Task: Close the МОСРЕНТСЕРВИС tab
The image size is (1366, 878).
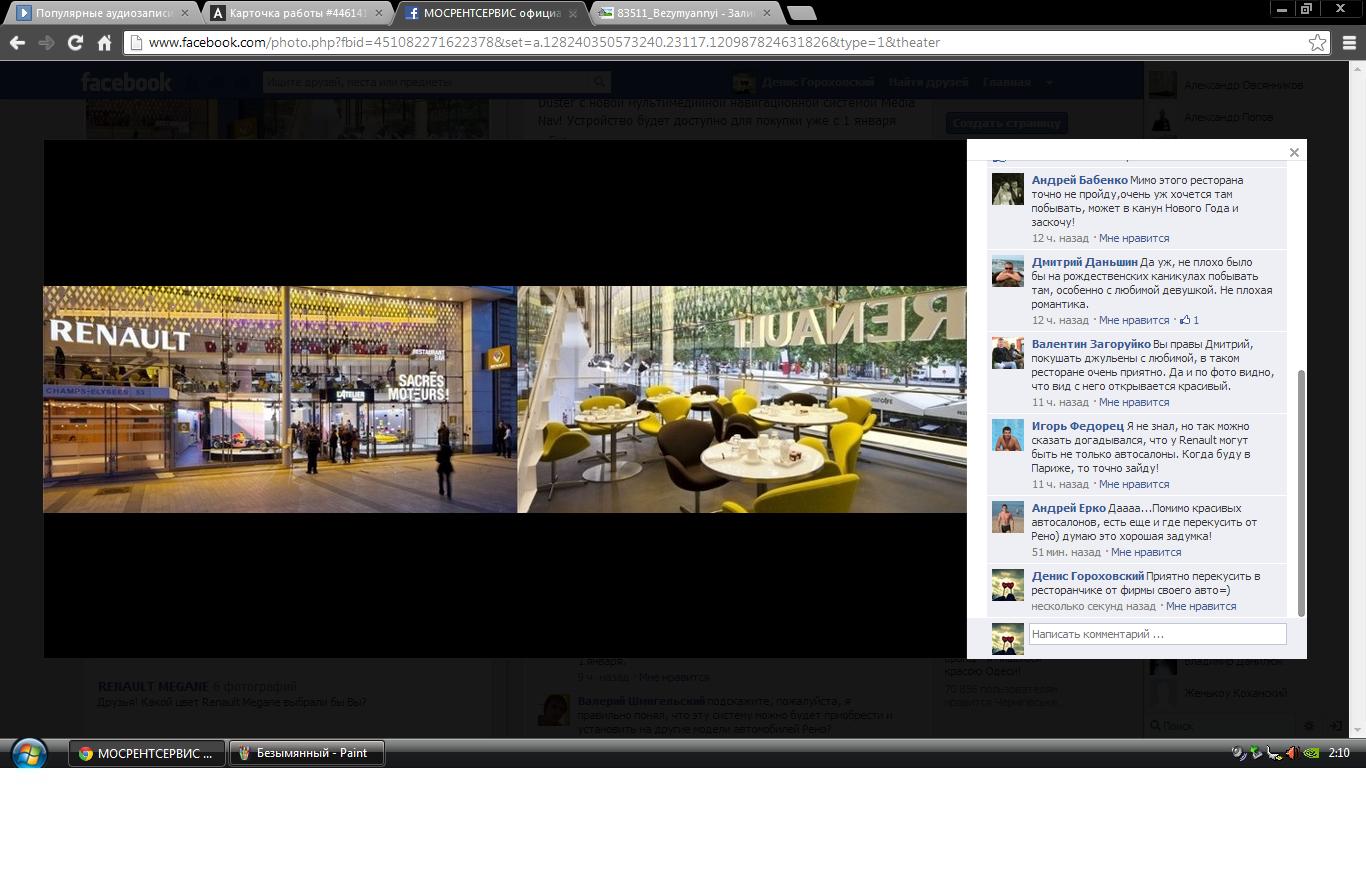Action: (x=572, y=13)
